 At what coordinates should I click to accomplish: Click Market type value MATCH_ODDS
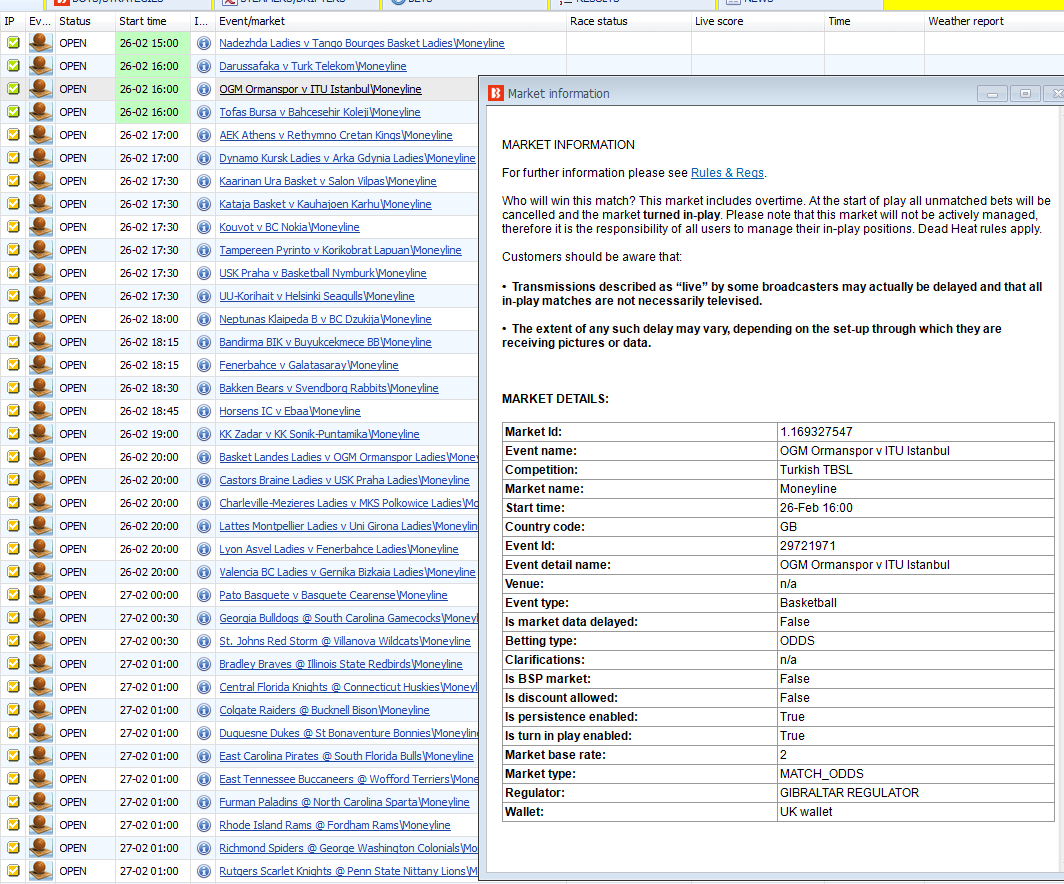coord(822,774)
